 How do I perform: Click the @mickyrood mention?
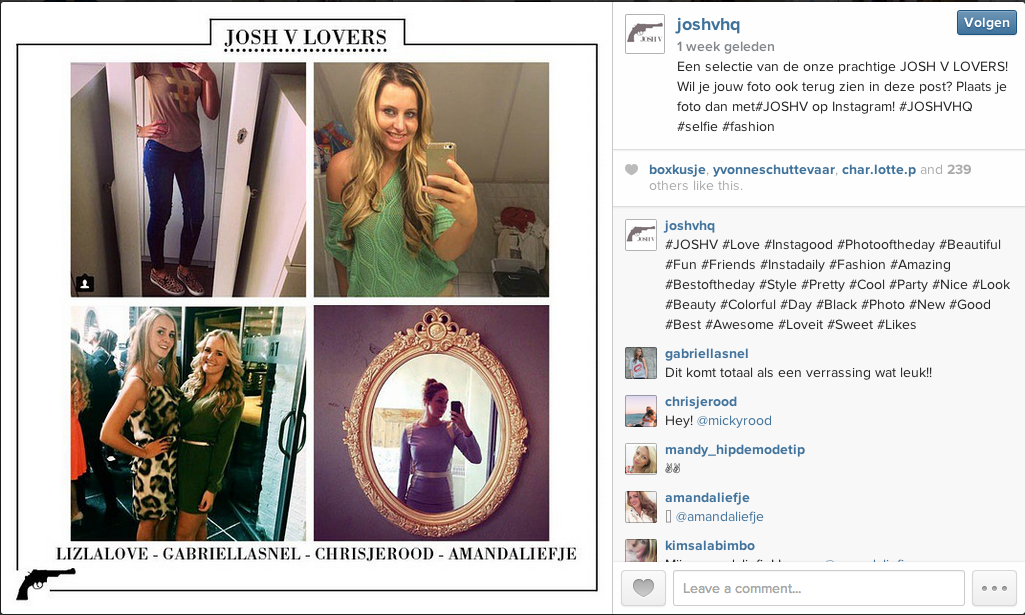[x=734, y=420]
